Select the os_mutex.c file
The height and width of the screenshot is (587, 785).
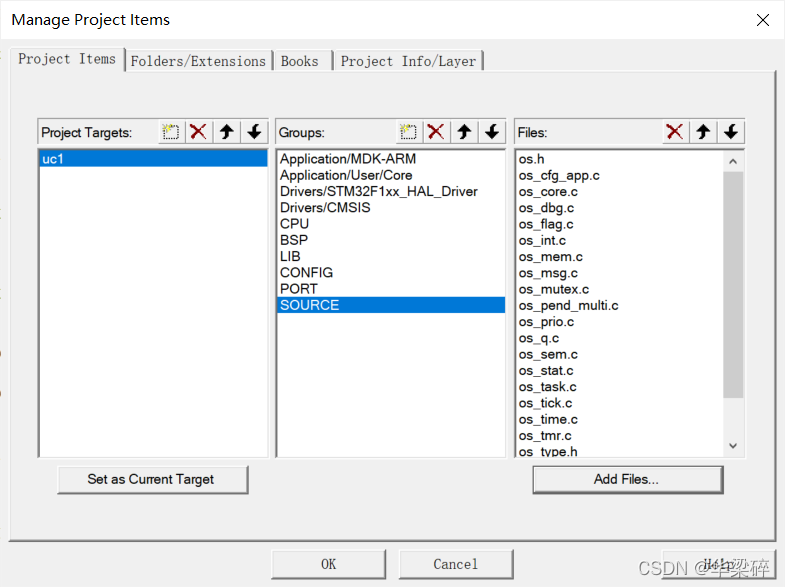(x=620, y=289)
